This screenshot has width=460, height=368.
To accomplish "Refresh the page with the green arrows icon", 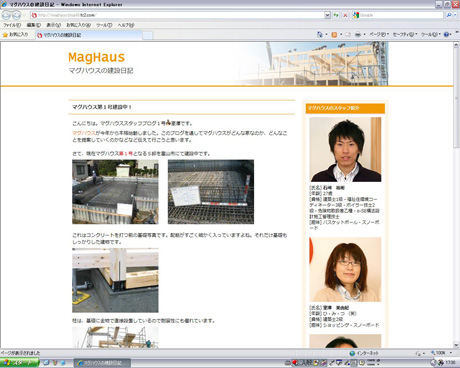I will click(336, 15).
